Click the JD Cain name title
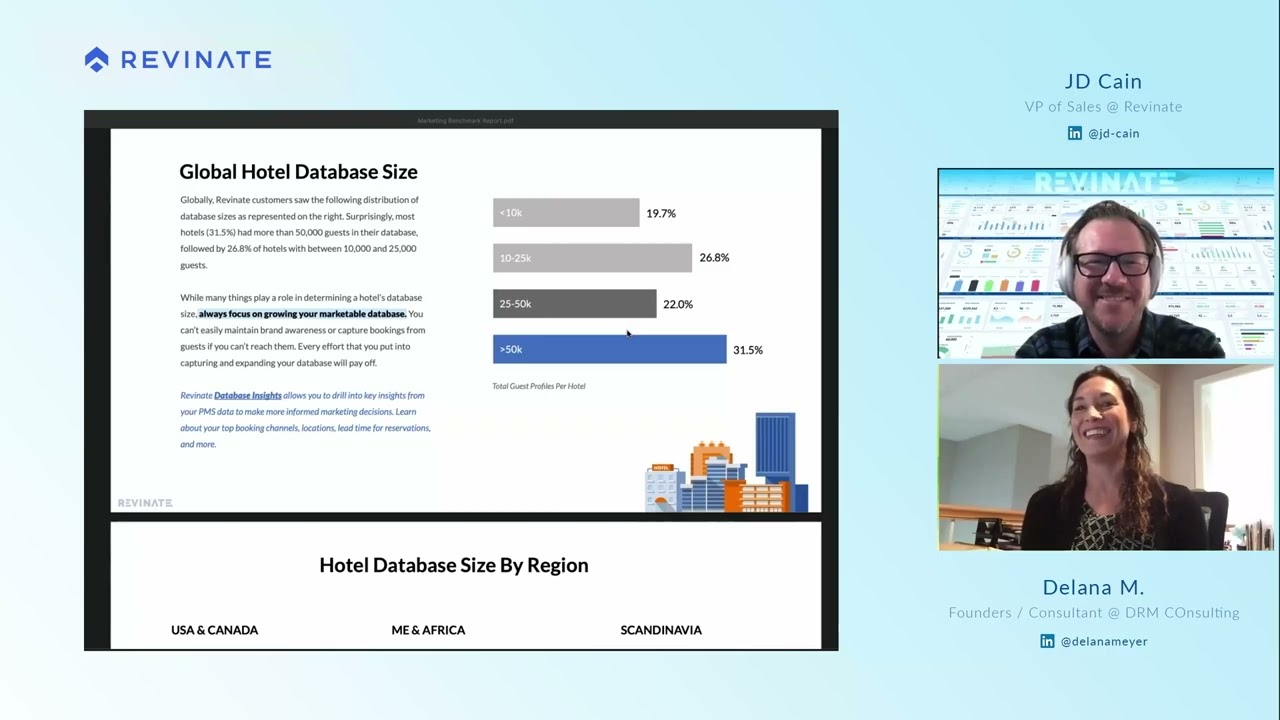 (x=1104, y=82)
